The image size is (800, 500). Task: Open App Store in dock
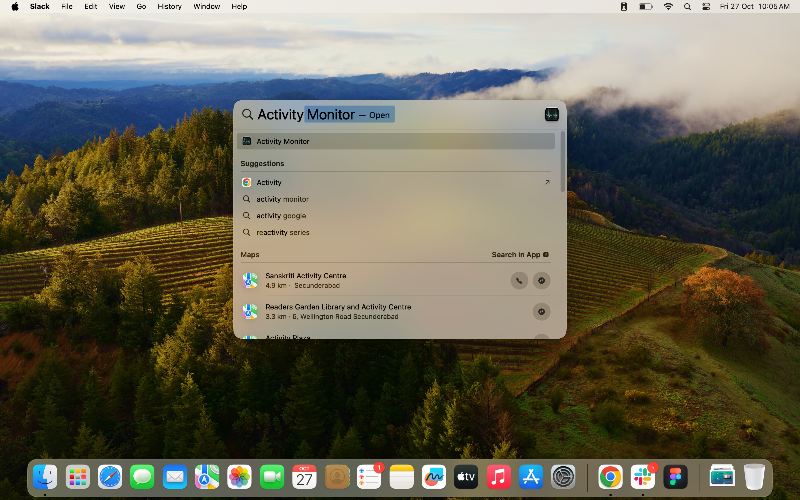click(x=531, y=477)
